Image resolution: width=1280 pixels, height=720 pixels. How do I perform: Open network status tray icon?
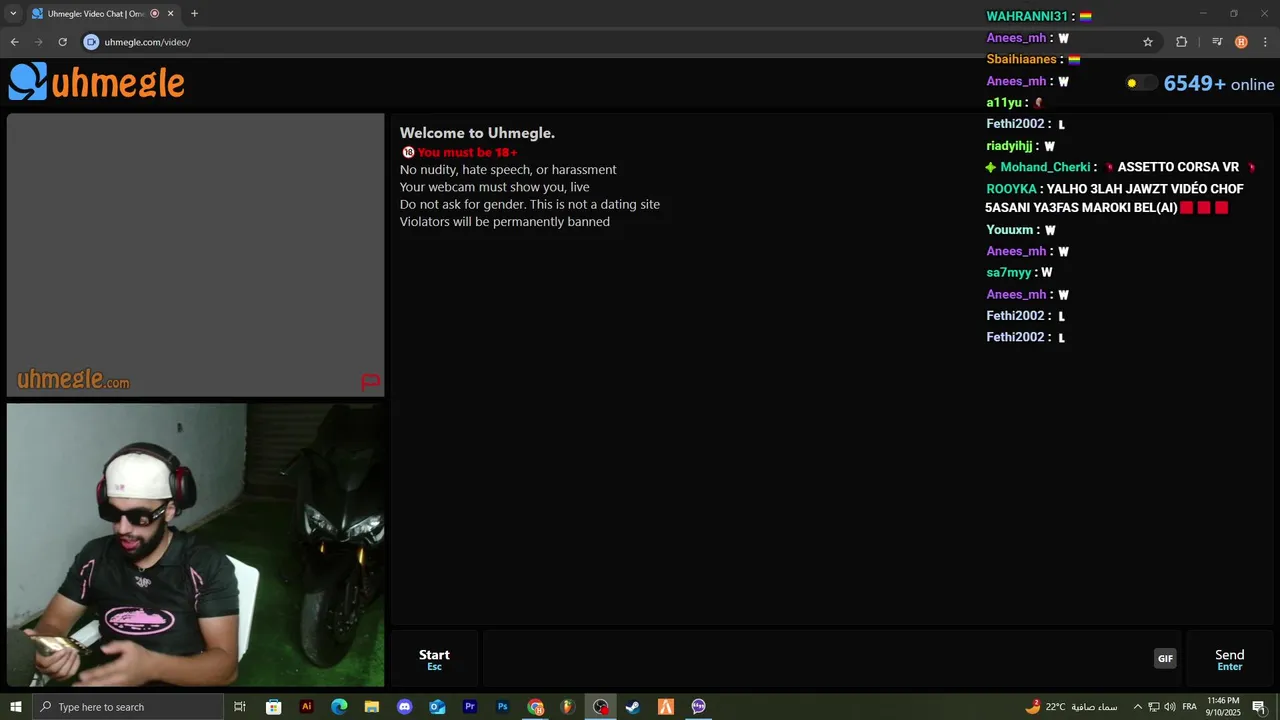point(1154,707)
